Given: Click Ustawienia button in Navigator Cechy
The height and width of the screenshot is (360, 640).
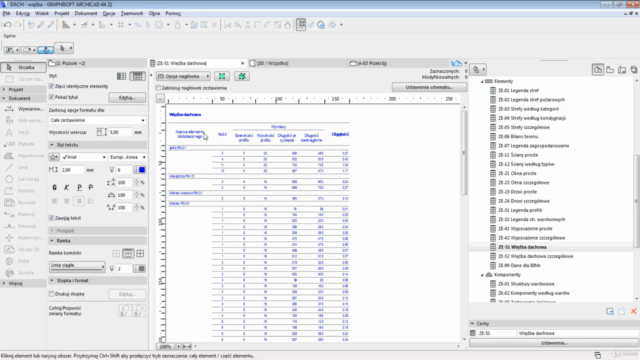Looking at the screenshot, I should [554, 343].
